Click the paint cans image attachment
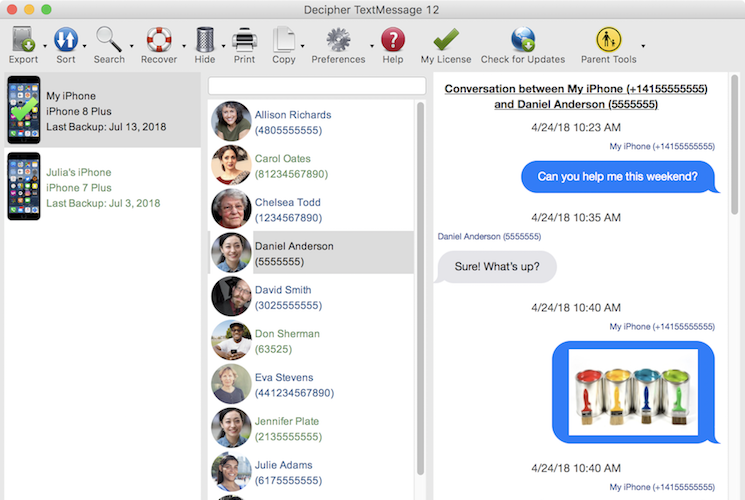The image size is (745, 500). coord(633,392)
